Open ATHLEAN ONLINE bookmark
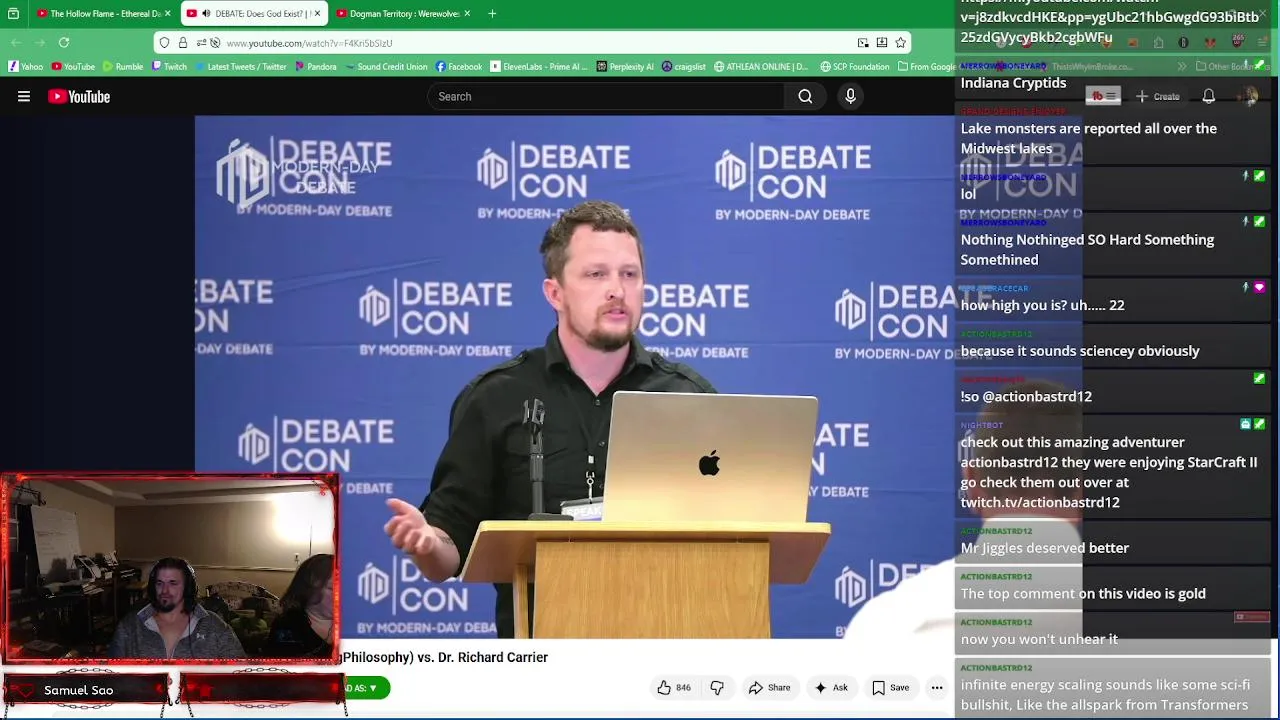 [x=761, y=67]
